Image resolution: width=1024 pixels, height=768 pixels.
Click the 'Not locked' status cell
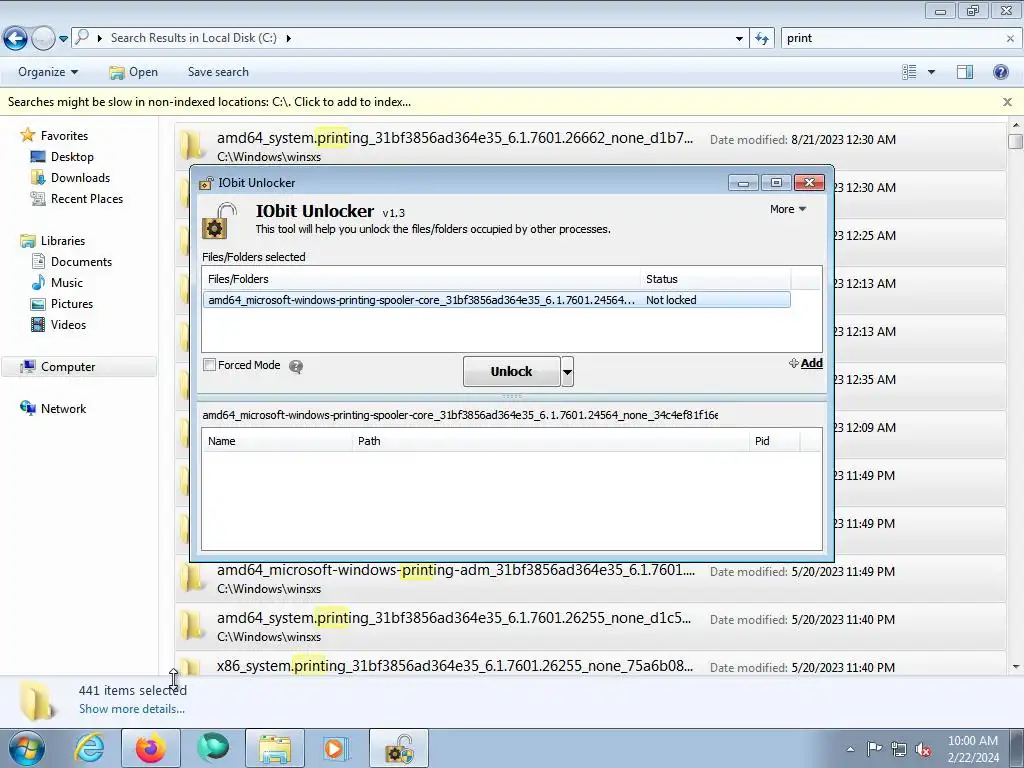671,300
